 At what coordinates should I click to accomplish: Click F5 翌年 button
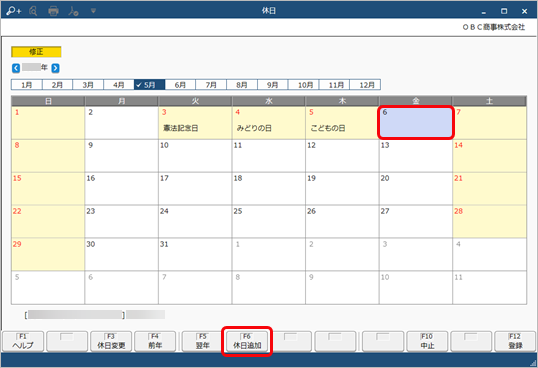pos(202,341)
